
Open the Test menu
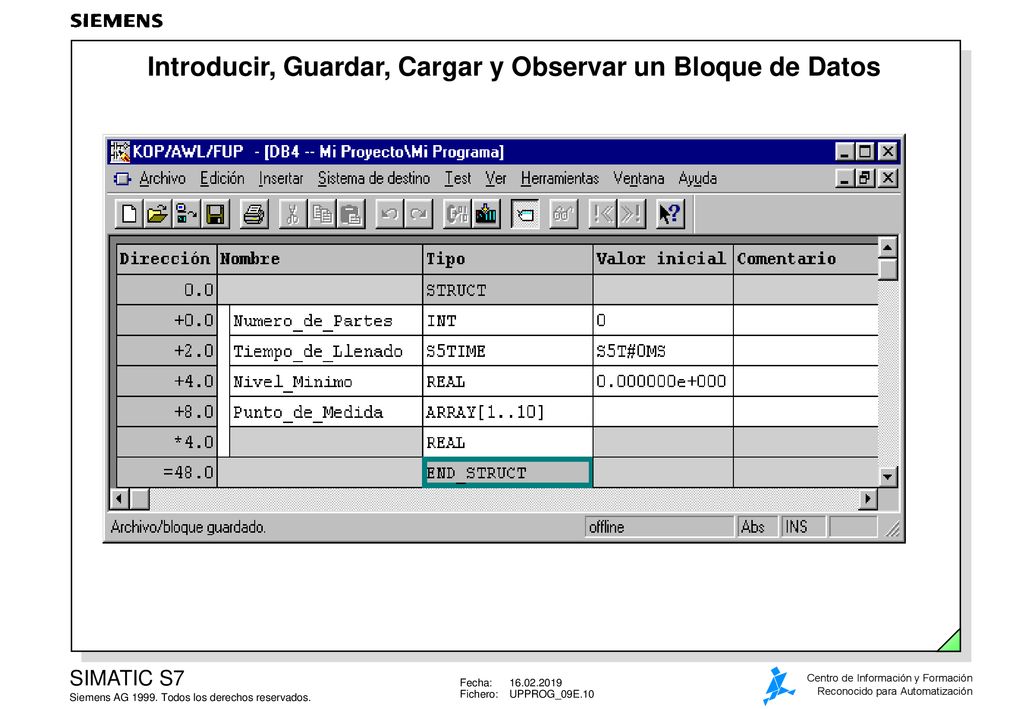click(x=458, y=178)
